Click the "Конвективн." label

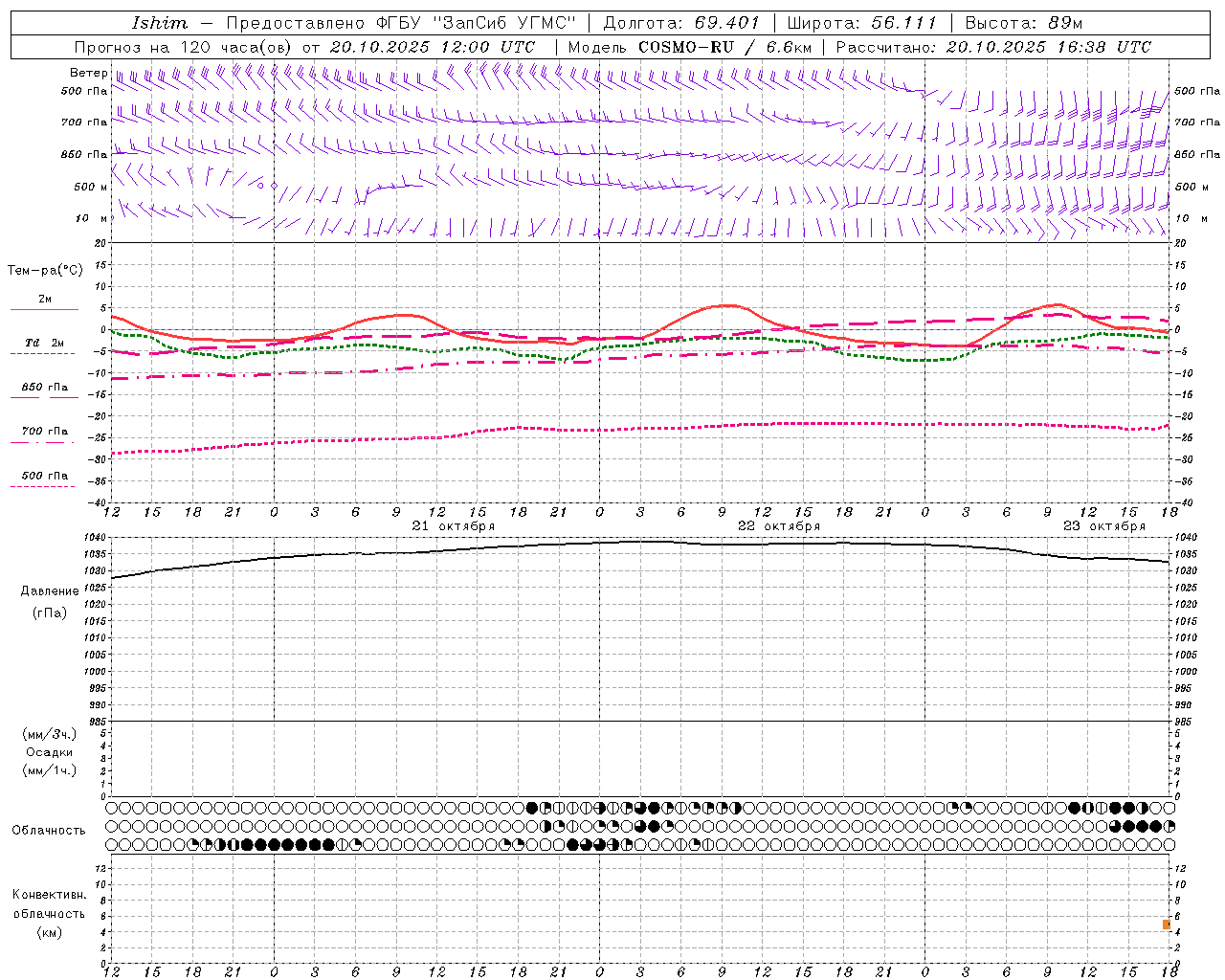tap(50, 895)
